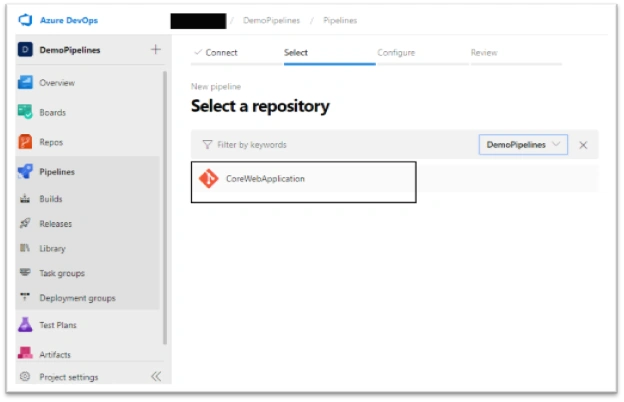This screenshot has height=402, width=624.
Task: Click the Pipelines breadcrumb link
Action: (x=340, y=20)
